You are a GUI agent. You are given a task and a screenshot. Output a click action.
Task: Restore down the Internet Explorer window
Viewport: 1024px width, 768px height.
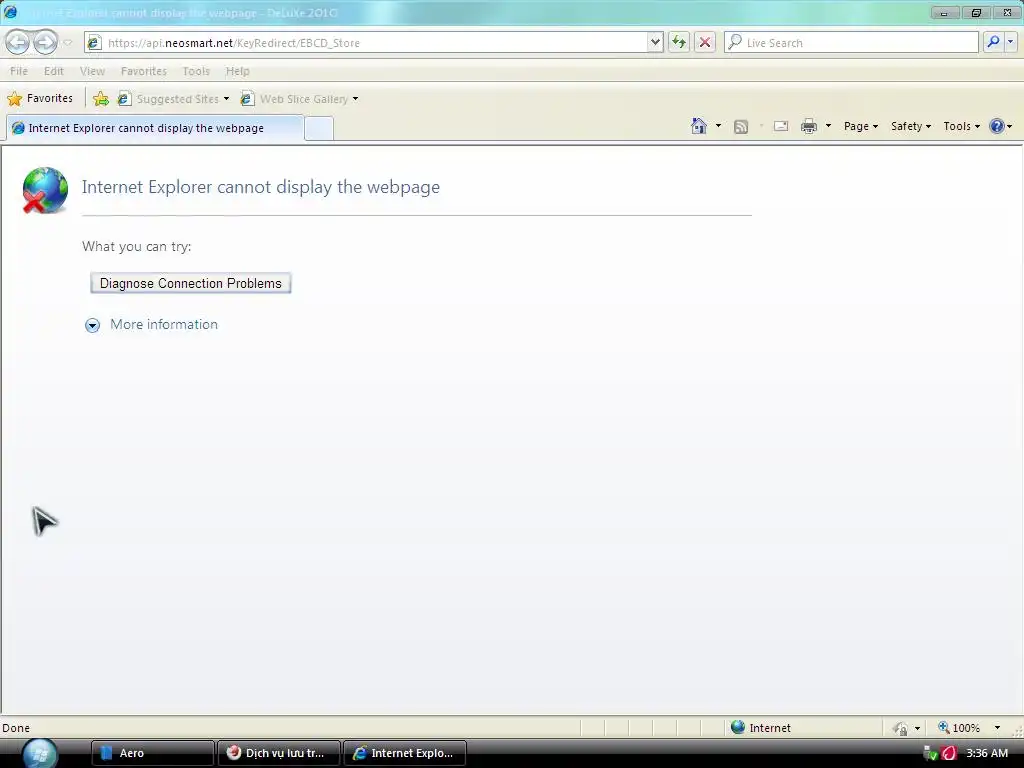click(976, 12)
